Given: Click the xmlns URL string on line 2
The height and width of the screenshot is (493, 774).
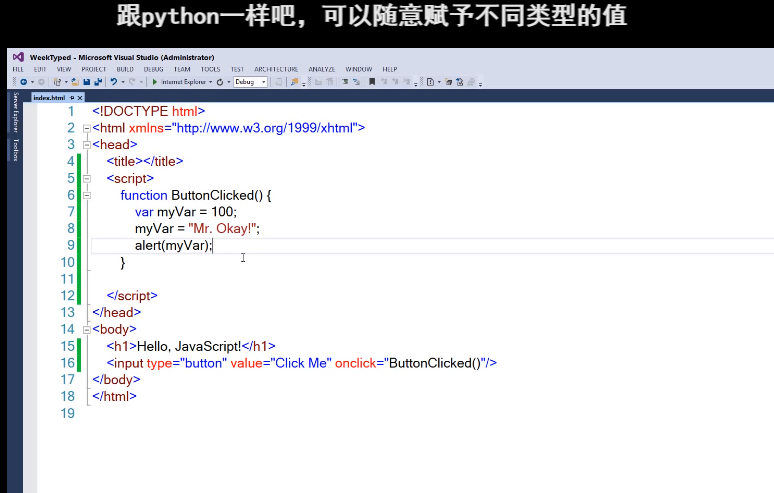Looking at the screenshot, I should (x=265, y=128).
